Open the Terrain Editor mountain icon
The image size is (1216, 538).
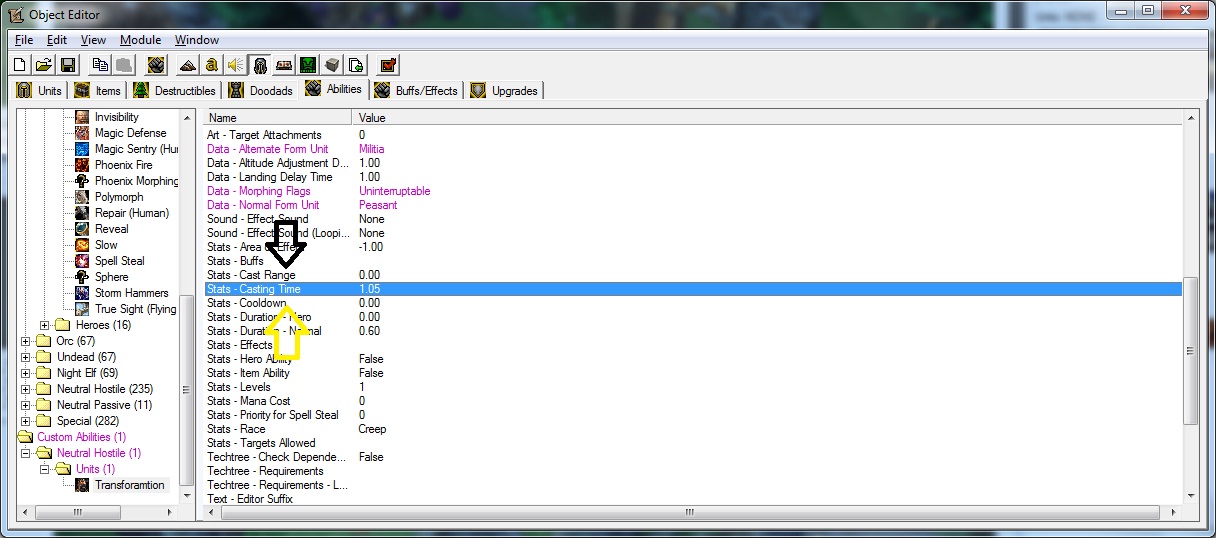point(187,64)
